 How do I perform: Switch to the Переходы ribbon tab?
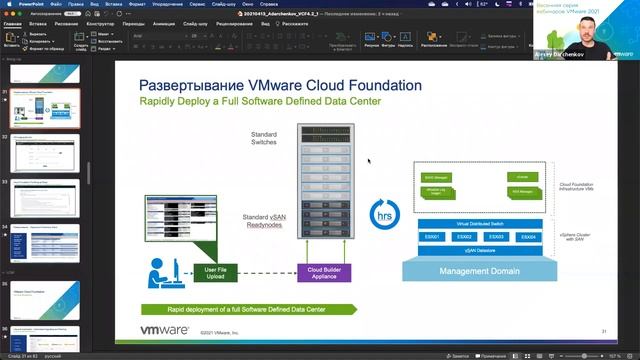[133, 24]
